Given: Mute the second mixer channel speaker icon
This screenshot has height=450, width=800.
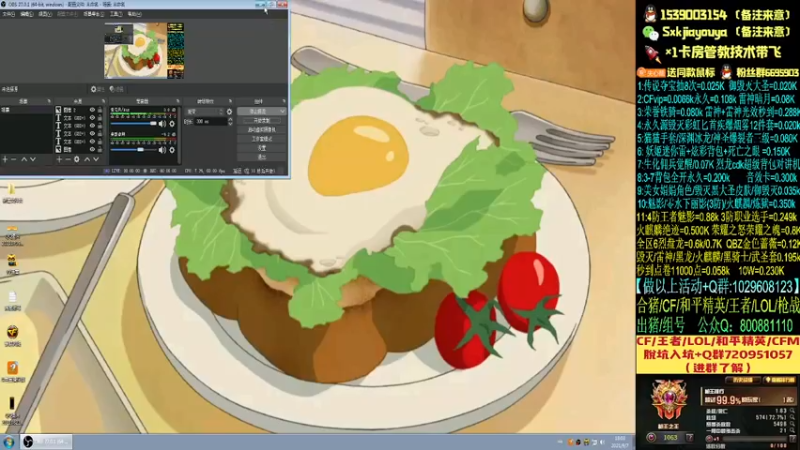Looking at the screenshot, I should pyautogui.click(x=162, y=150).
